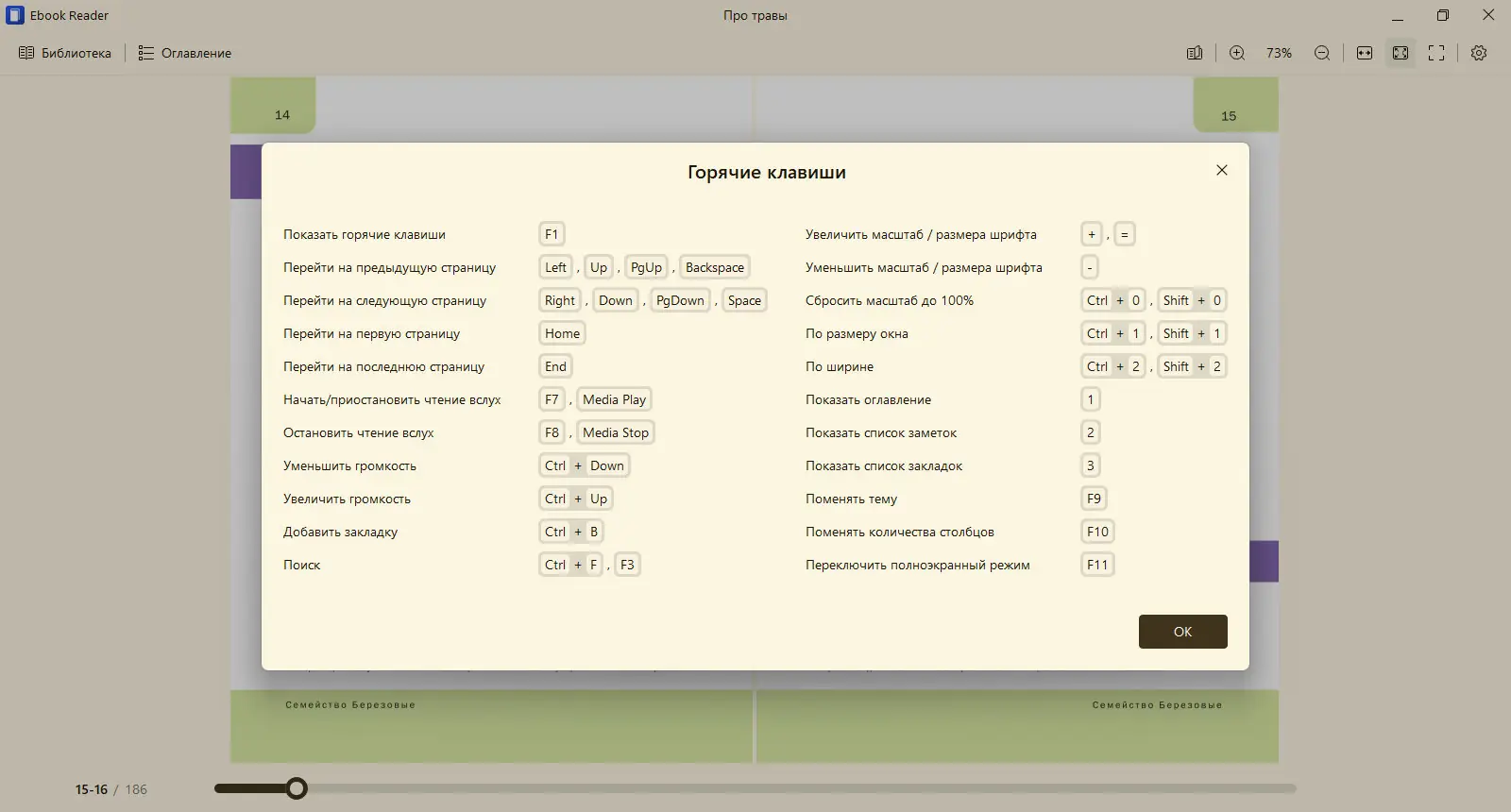Click 'Показать список закладок' label
This screenshot has height=812, width=1511.
[x=884, y=465]
